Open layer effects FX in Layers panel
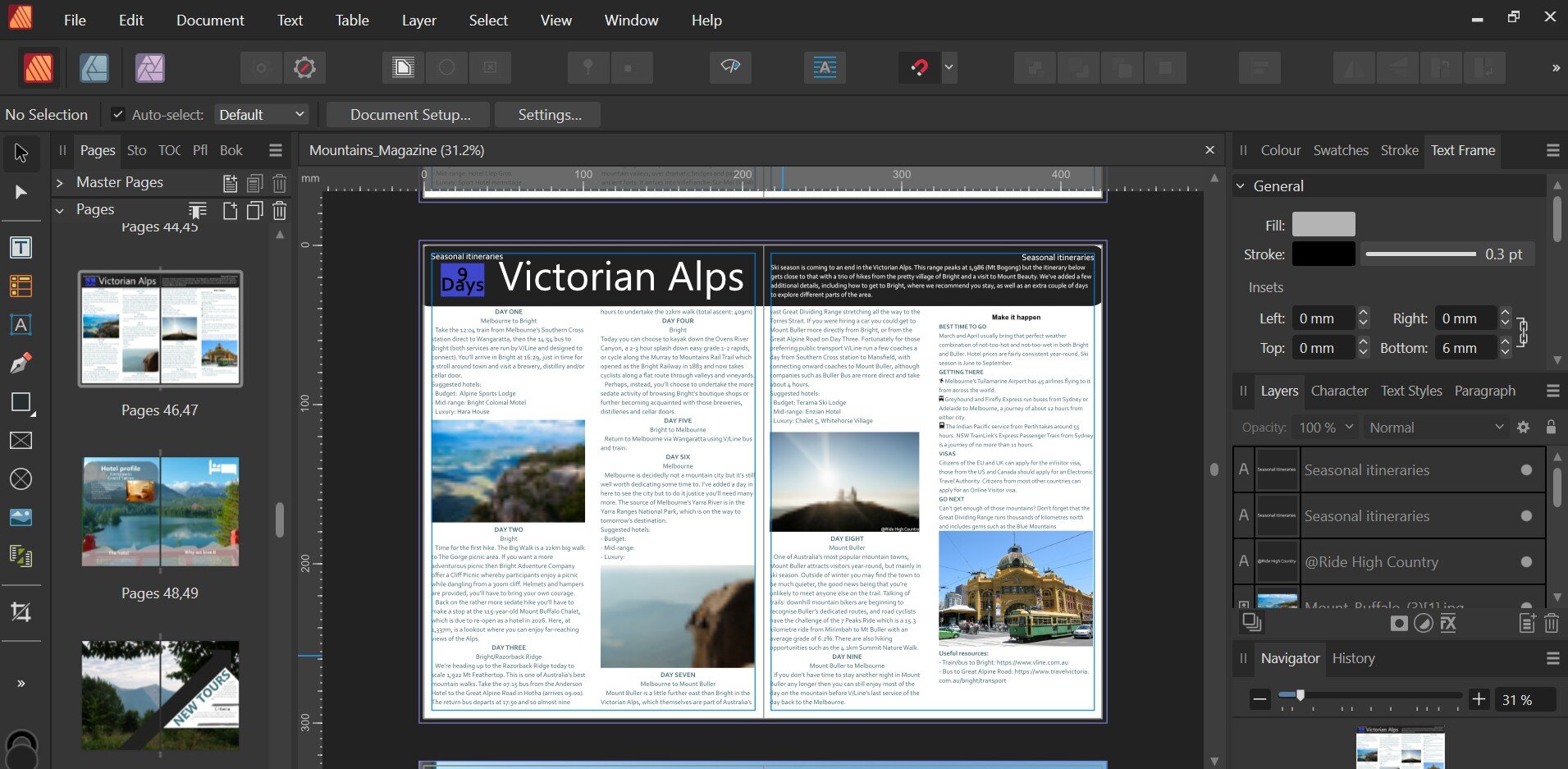Viewport: 1568px width, 769px height. click(x=1448, y=624)
